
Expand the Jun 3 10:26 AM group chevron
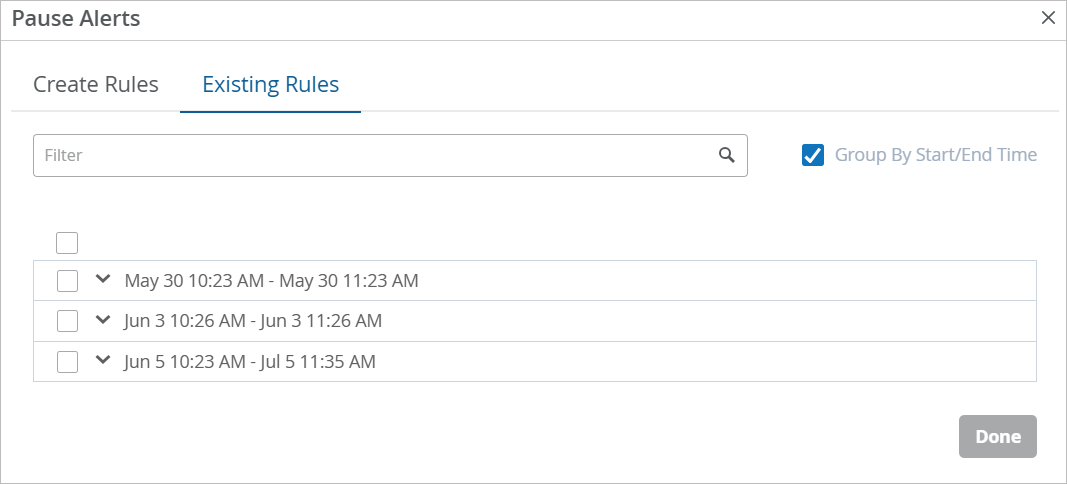102,320
